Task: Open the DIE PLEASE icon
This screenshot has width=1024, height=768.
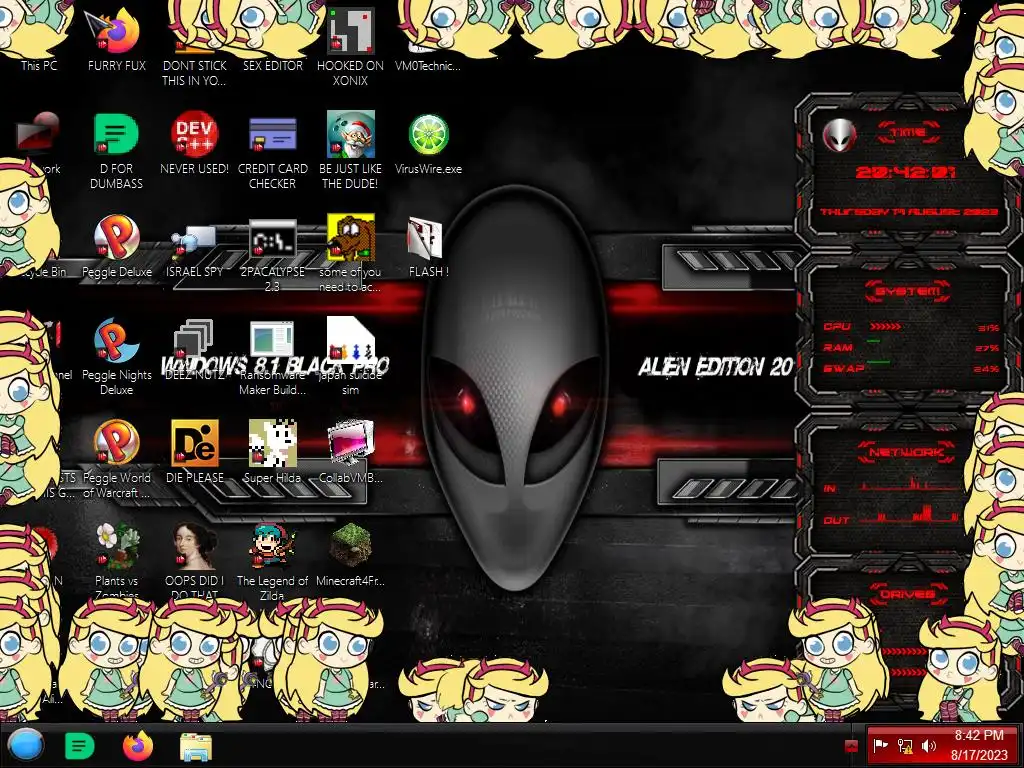Action: (195, 444)
